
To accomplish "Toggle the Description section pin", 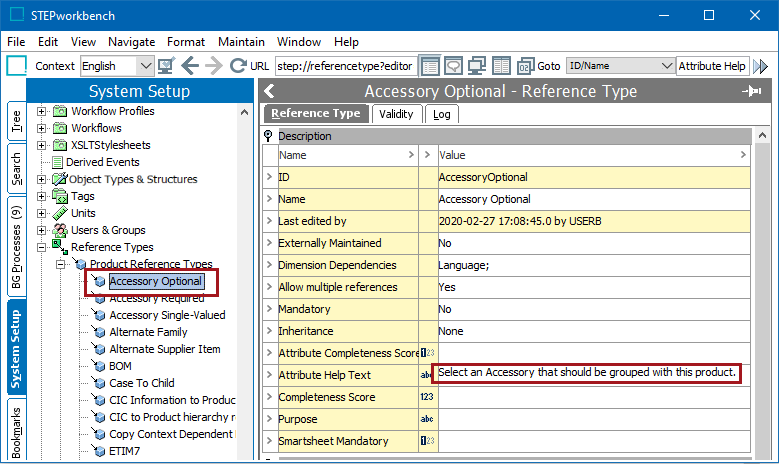I will click(x=269, y=136).
